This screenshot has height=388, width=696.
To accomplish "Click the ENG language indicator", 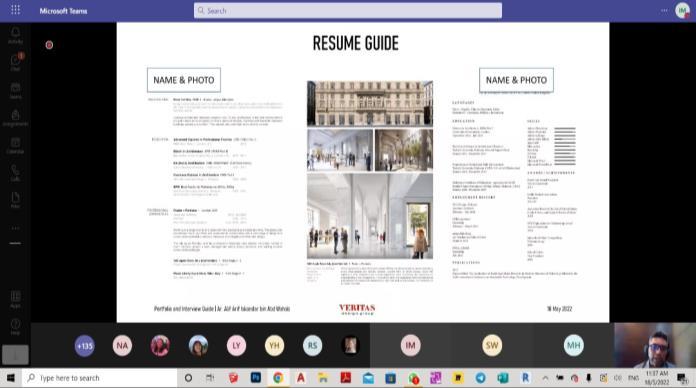I will pos(633,378).
